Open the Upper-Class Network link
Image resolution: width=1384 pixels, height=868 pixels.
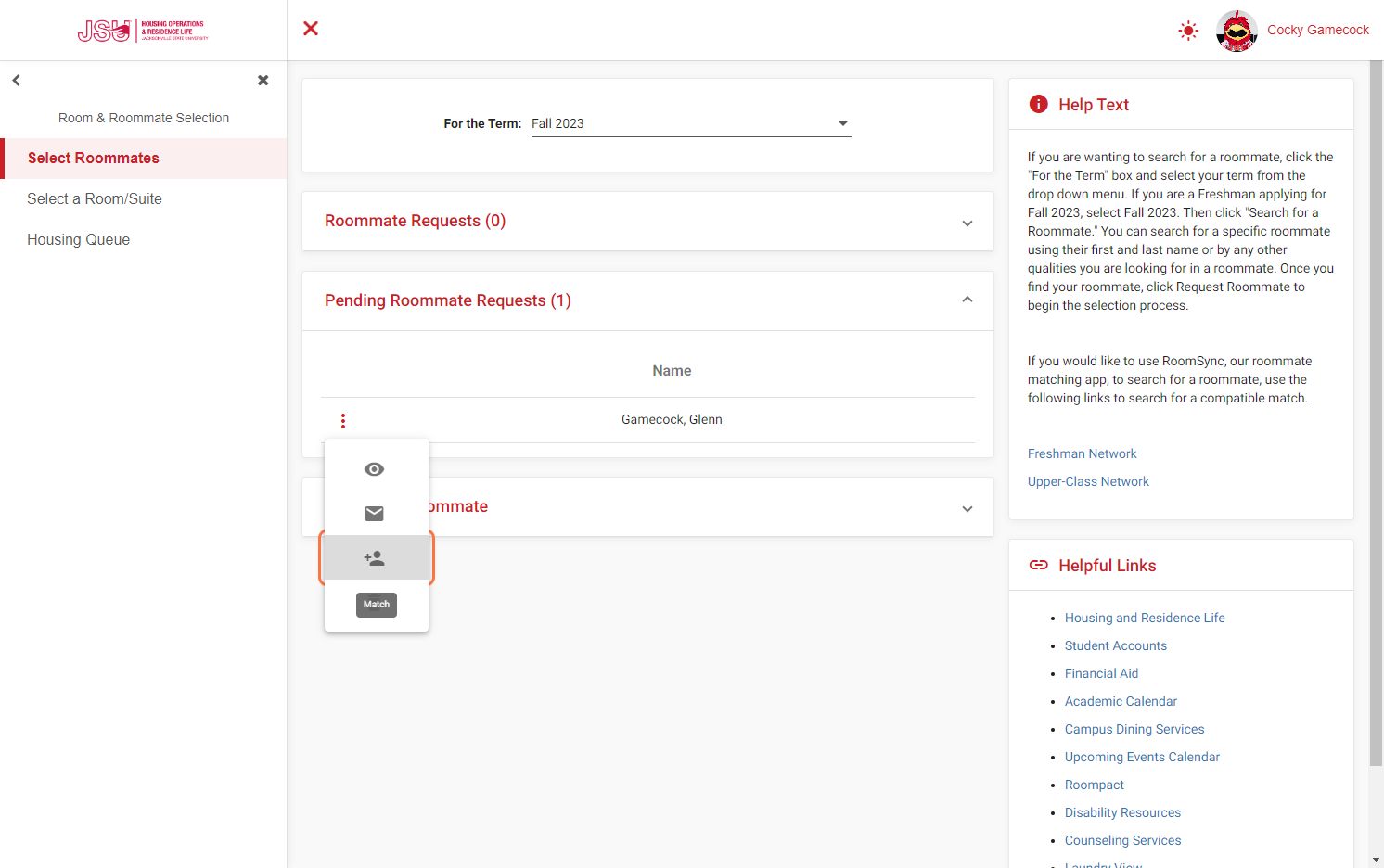[x=1088, y=482]
